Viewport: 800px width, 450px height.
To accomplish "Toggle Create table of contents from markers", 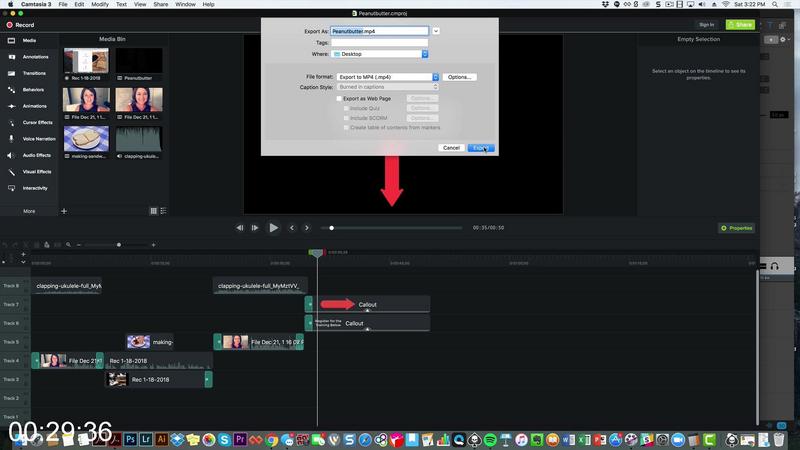I will (x=346, y=128).
